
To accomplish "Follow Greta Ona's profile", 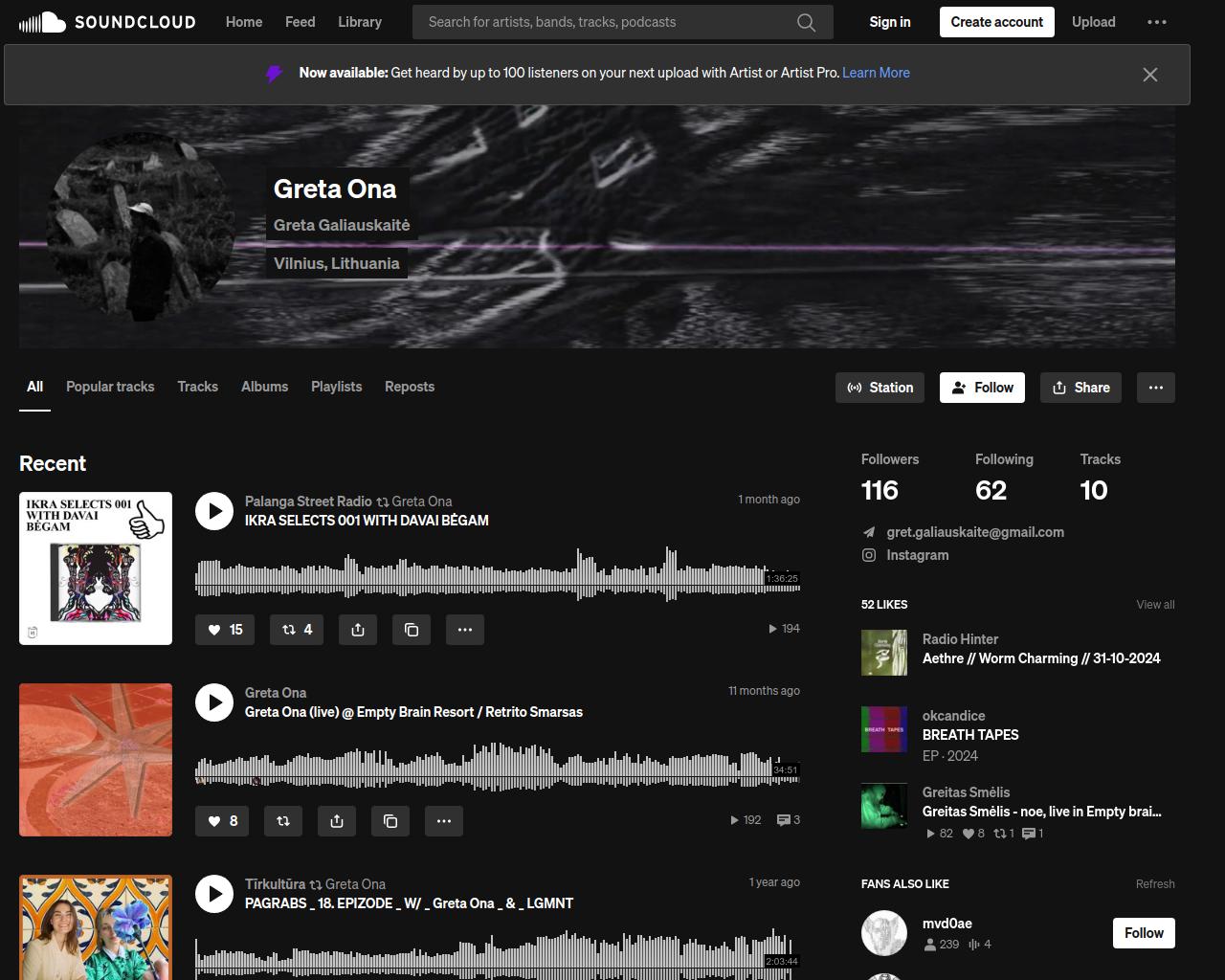I will point(982,388).
